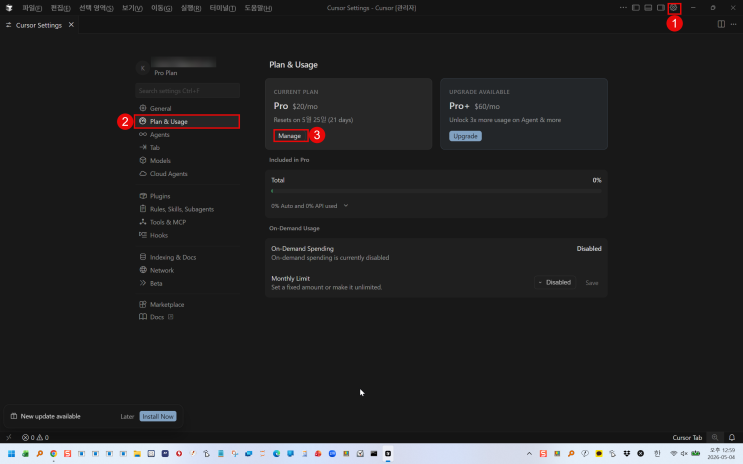Click the Search settings input field
The height and width of the screenshot is (464, 743).
(x=188, y=91)
